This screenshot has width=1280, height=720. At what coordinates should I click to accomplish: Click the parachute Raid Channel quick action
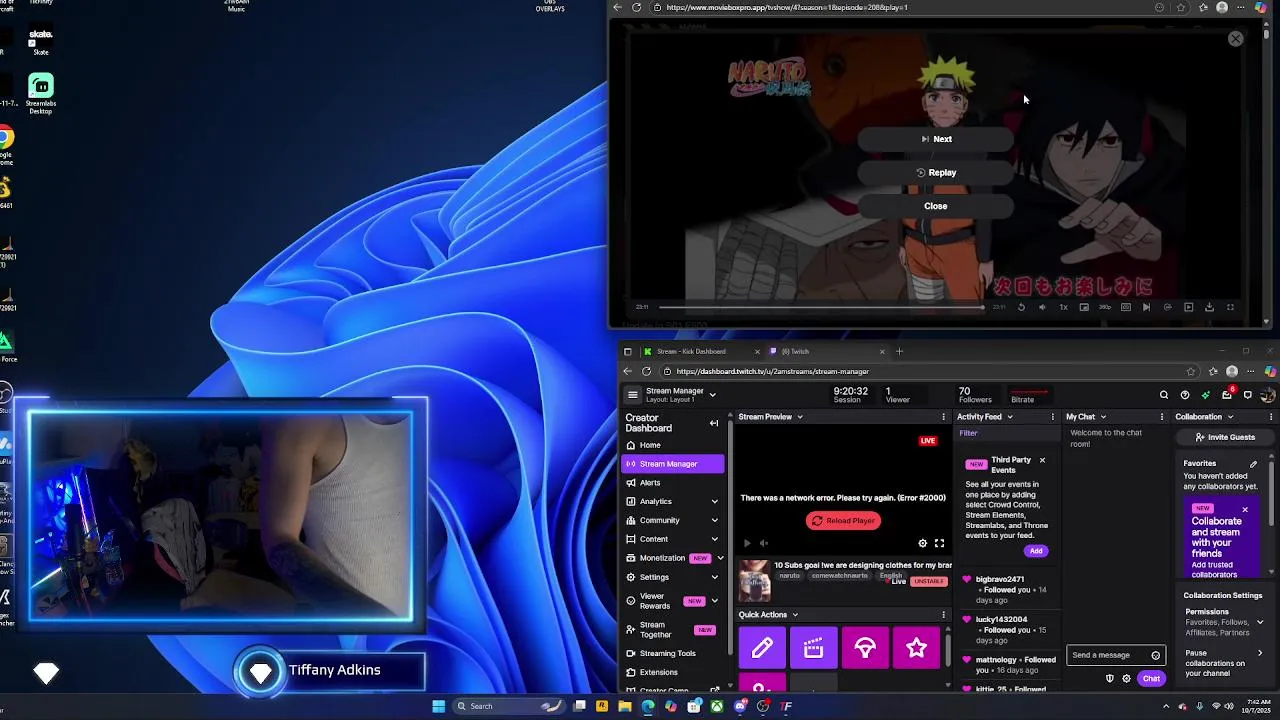click(x=865, y=649)
